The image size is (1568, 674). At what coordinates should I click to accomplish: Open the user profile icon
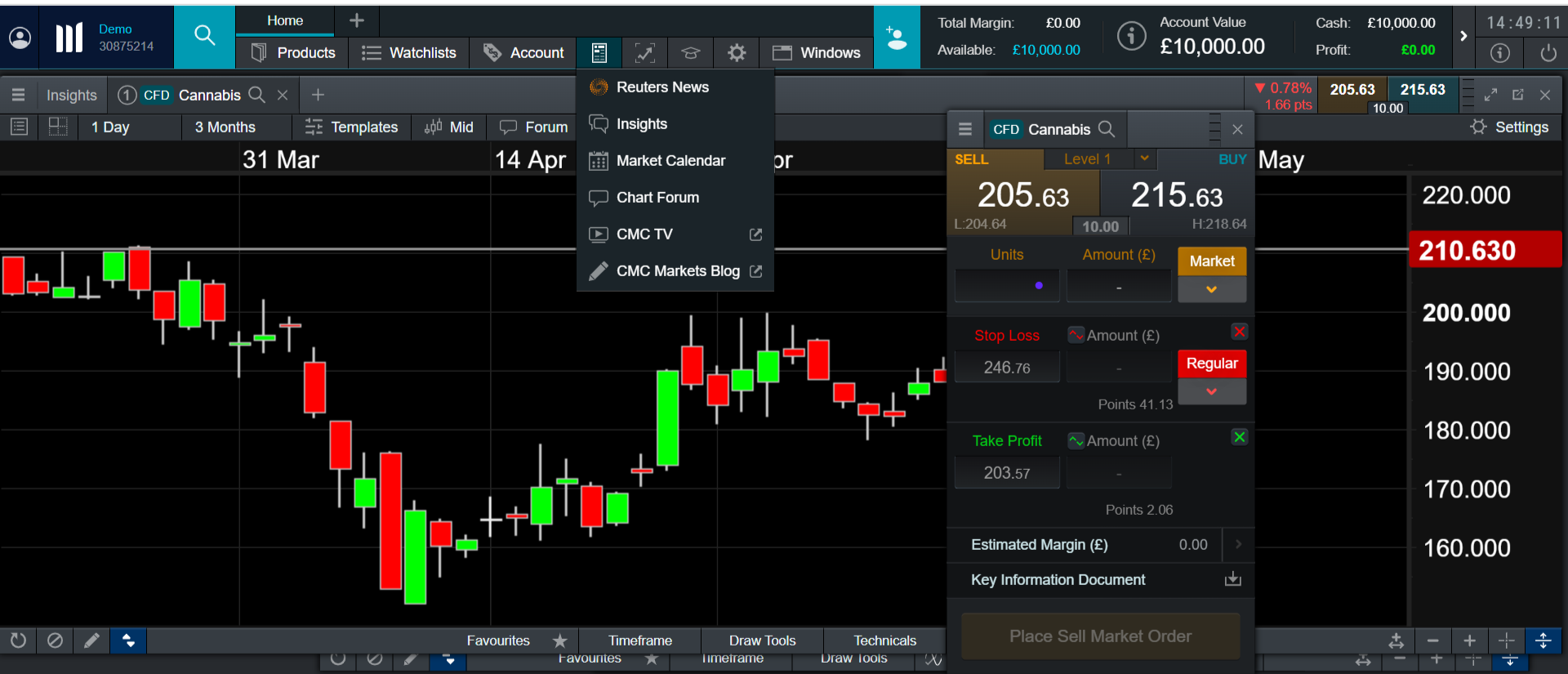click(x=20, y=38)
